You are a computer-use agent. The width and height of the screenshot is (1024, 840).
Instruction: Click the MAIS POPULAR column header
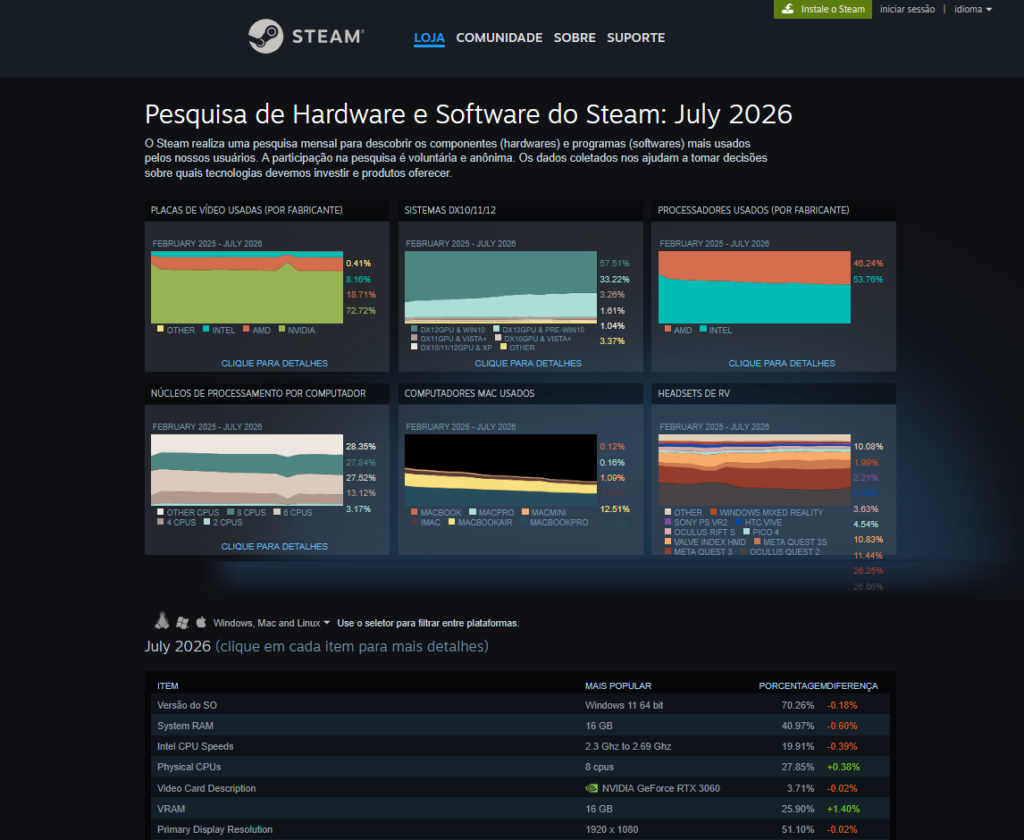pos(618,686)
